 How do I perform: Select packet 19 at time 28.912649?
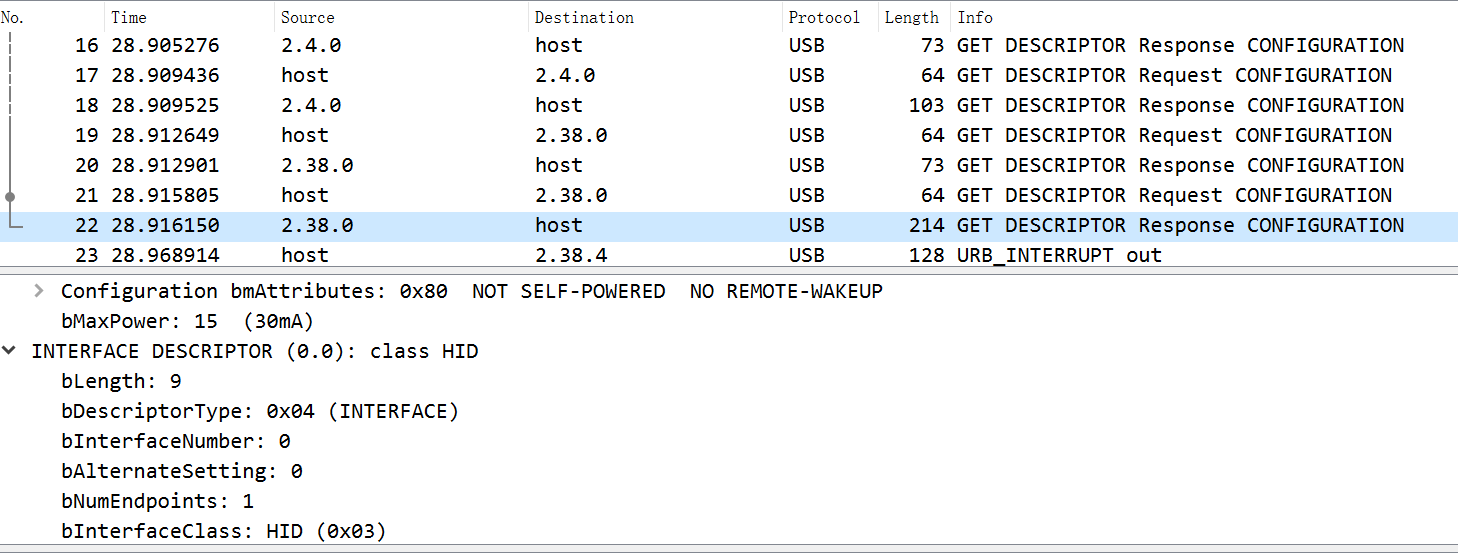[x=700, y=135]
